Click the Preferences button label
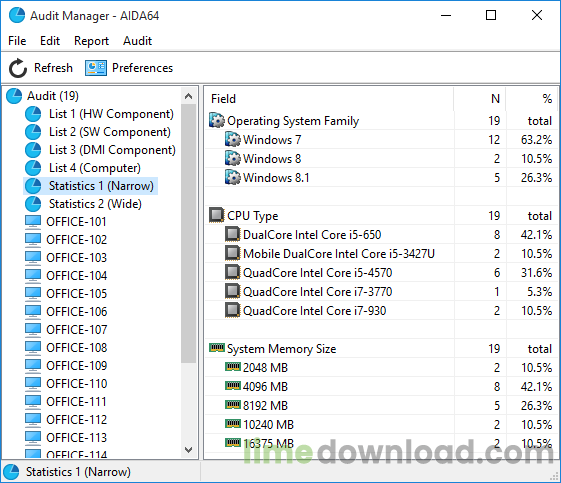 tap(142, 68)
